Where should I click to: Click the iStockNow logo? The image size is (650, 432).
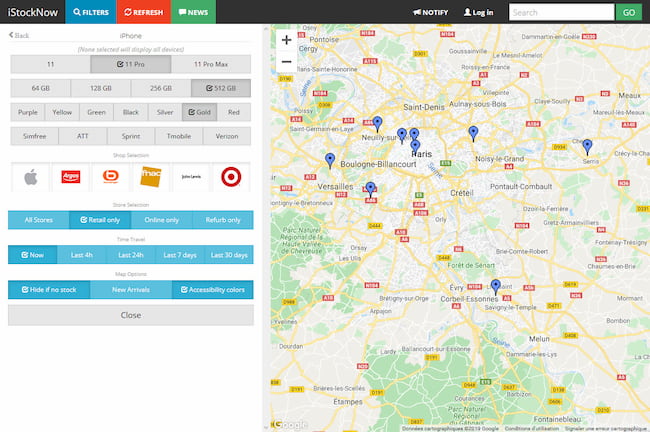coord(32,12)
